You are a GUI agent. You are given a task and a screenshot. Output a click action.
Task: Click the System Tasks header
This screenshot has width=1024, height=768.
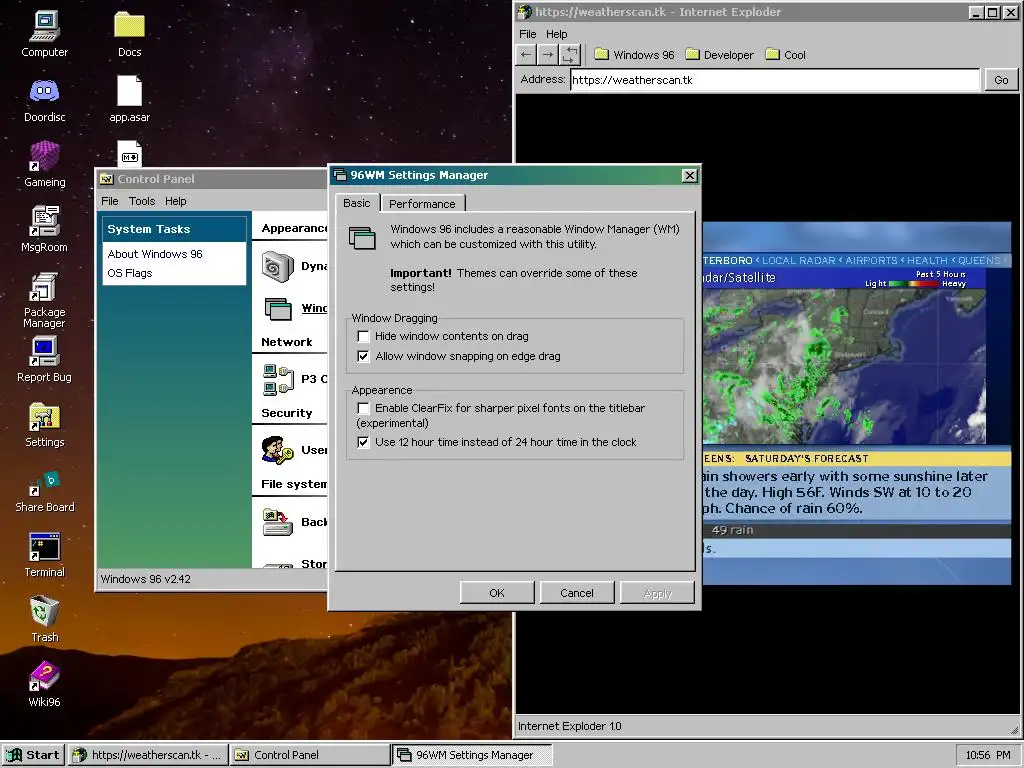tap(174, 229)
